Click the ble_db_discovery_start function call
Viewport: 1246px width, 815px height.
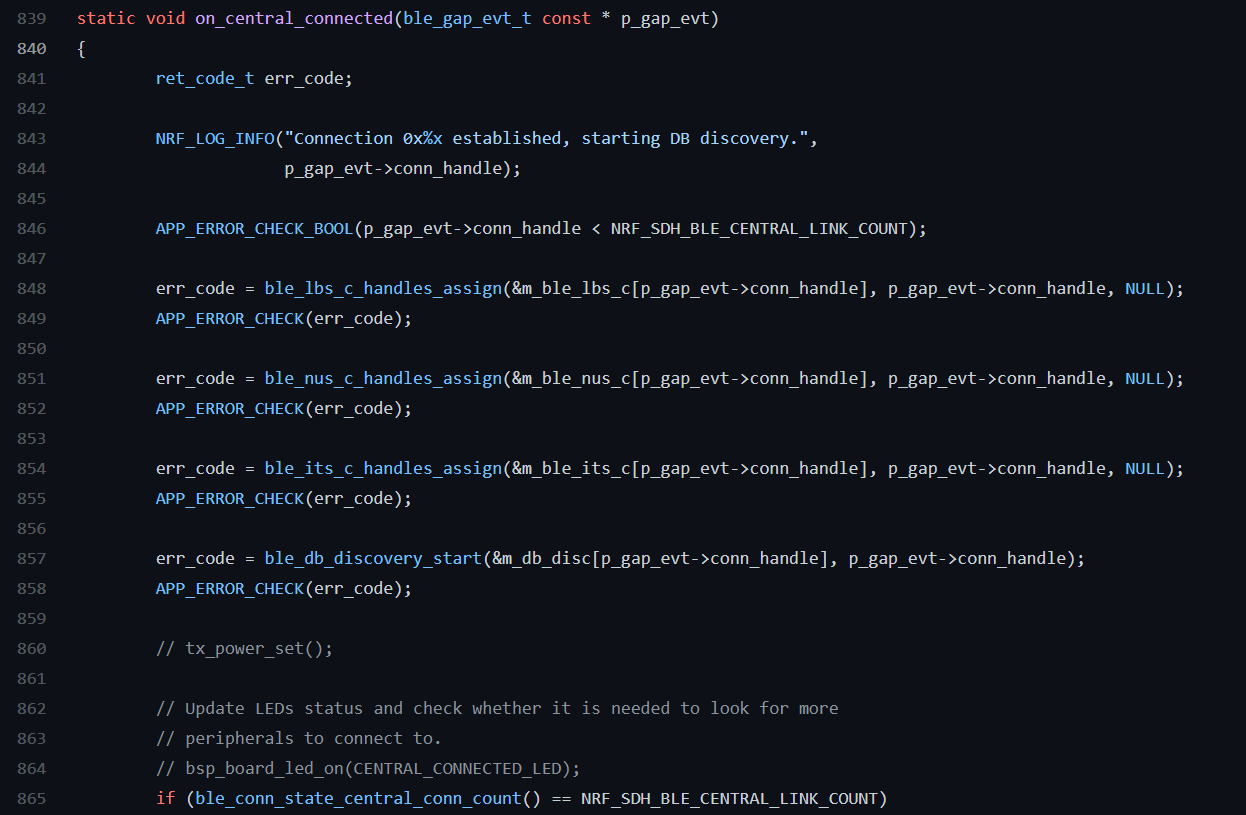coord(373,559)
